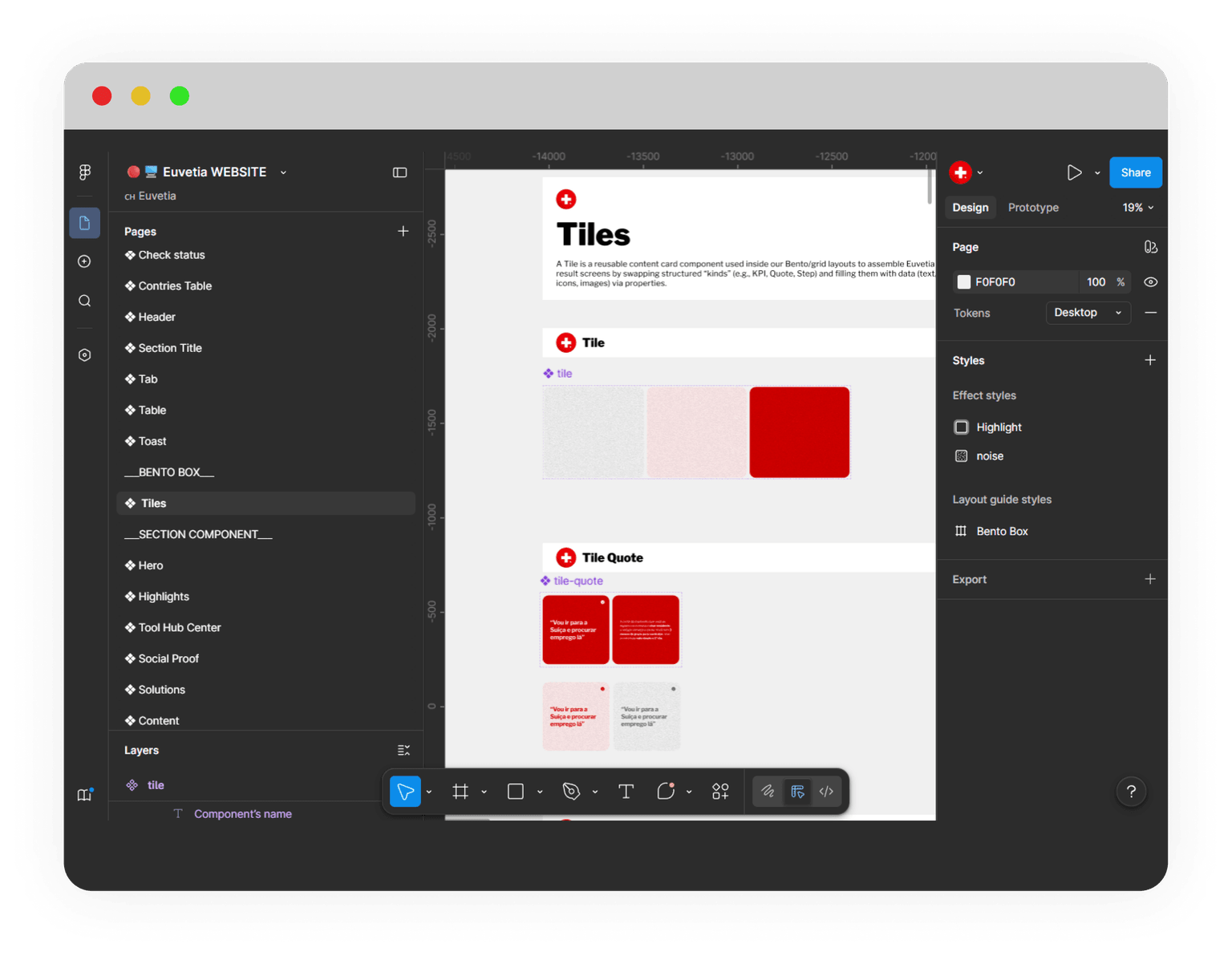Select the Rectangle shape tool
This screenshot has height=956, width=1232.
point(516,792)
